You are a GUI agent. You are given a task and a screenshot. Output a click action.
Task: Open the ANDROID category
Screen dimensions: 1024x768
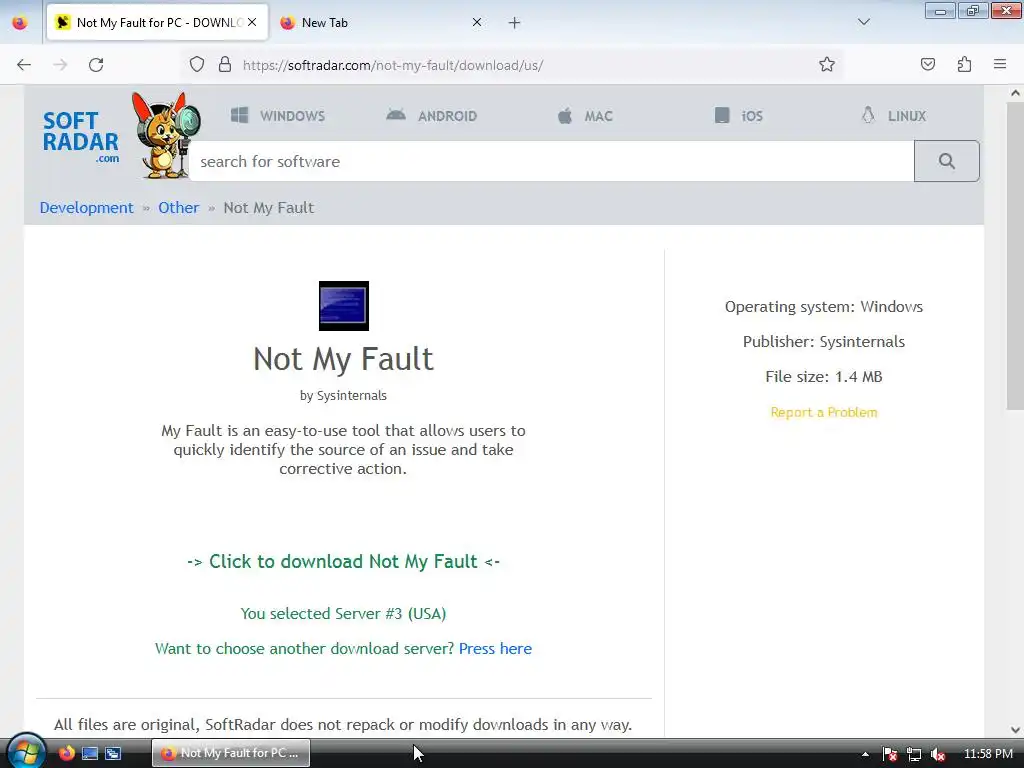(432, 116)
